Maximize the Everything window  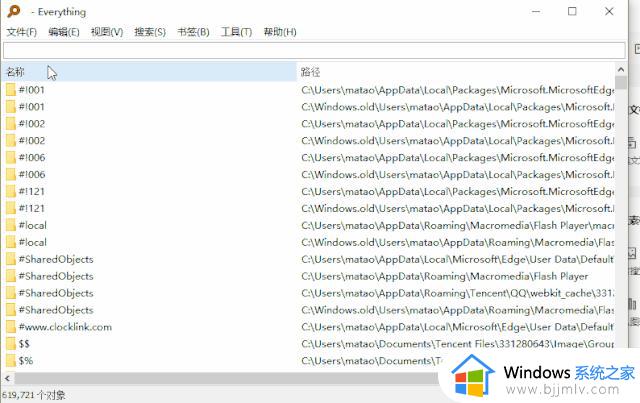click(572, 11)
